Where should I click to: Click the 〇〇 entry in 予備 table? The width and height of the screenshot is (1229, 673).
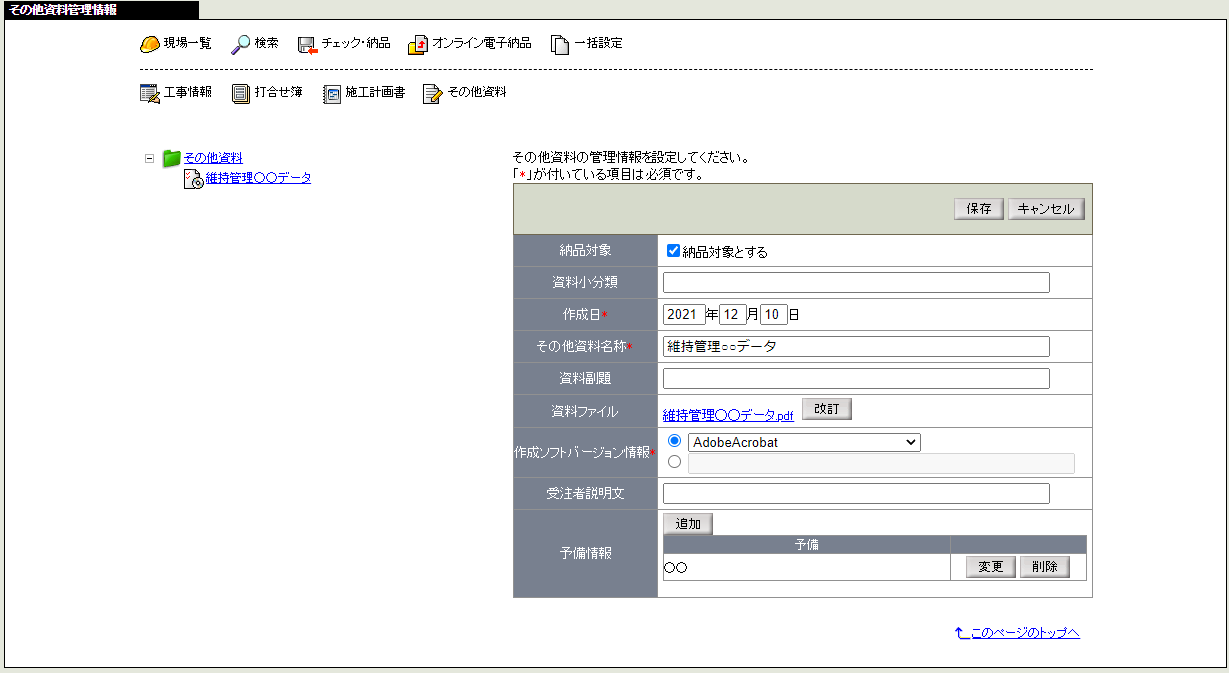coord(676,568)
